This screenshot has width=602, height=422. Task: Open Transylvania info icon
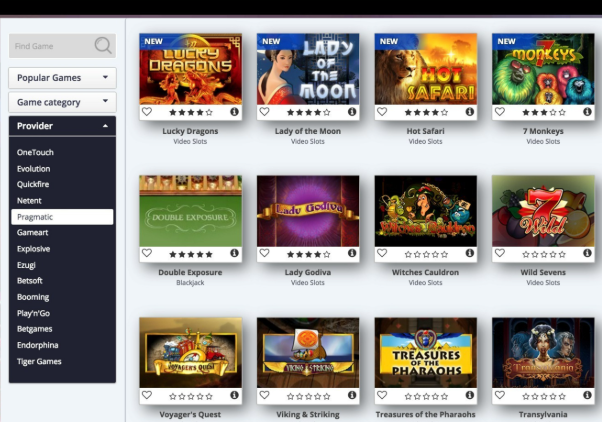tap(587, 395)
